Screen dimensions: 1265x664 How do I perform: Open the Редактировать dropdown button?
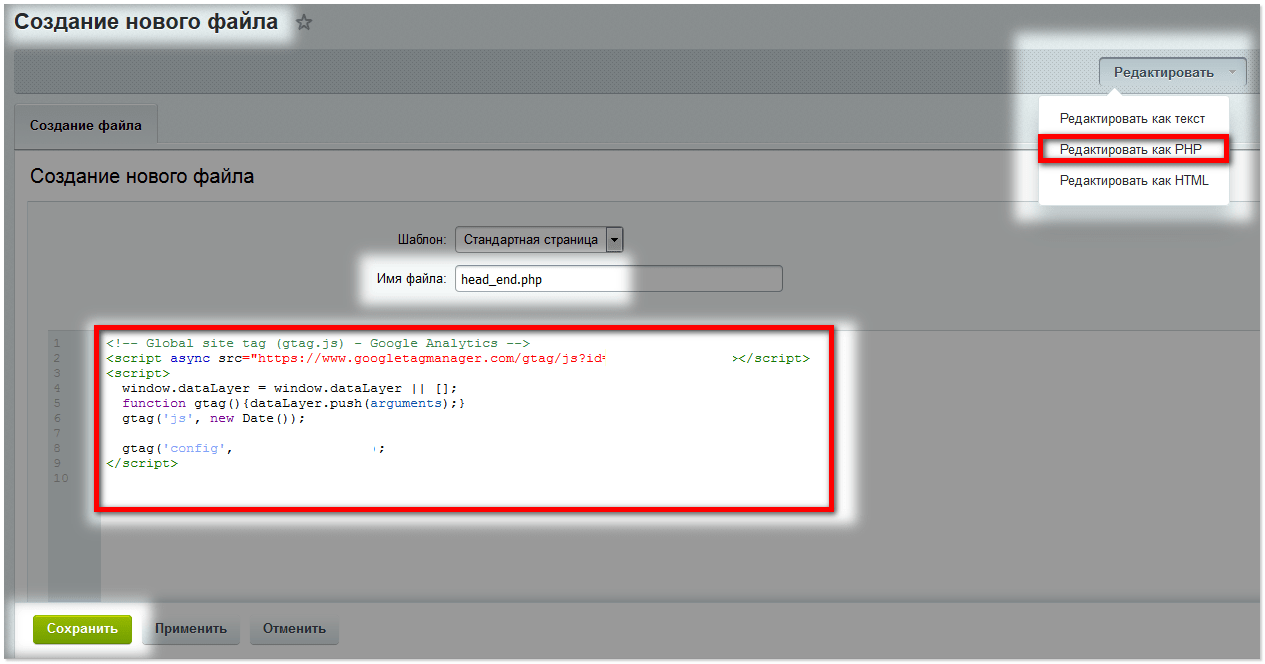pyautogui.click(x=1172, y=72)
